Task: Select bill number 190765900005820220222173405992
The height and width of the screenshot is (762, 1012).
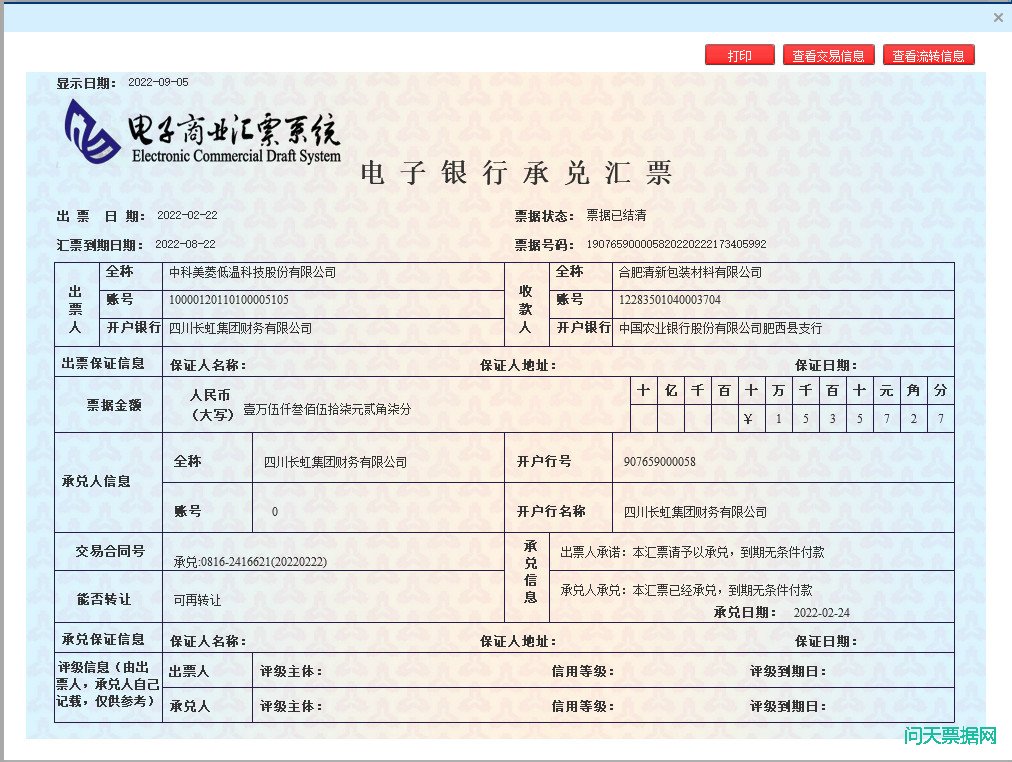Action: point(676,244)
